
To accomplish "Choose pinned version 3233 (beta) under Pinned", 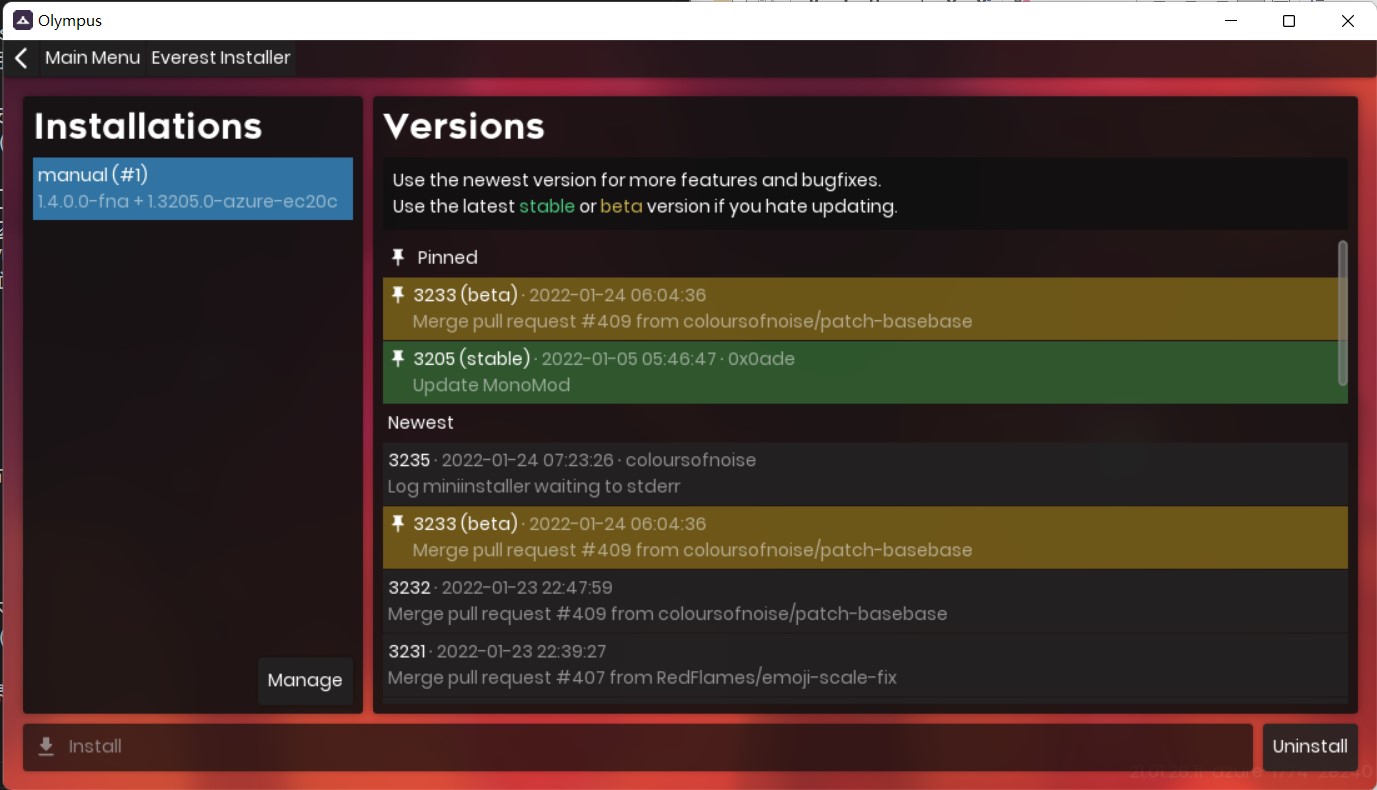I will (x=865, y=309).
